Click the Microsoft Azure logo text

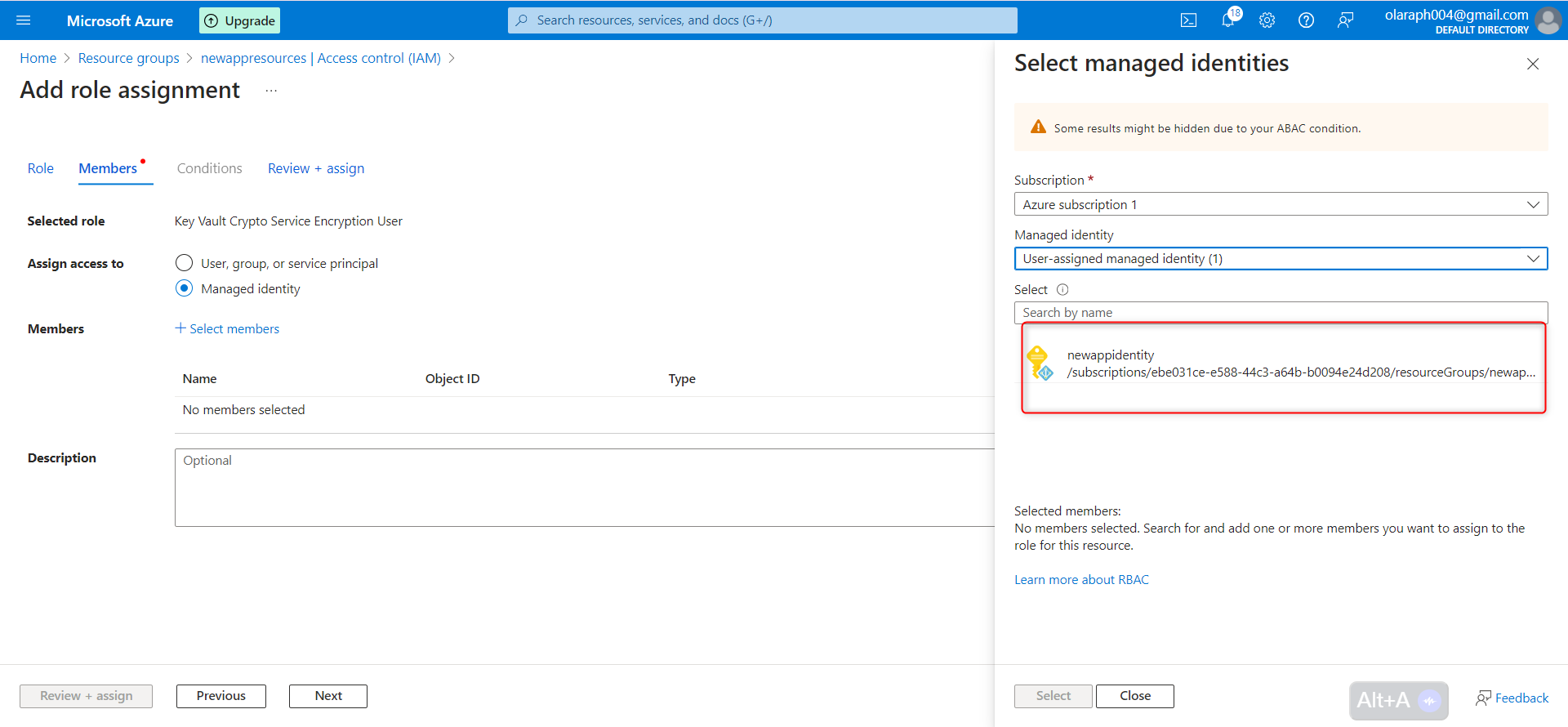120,20
